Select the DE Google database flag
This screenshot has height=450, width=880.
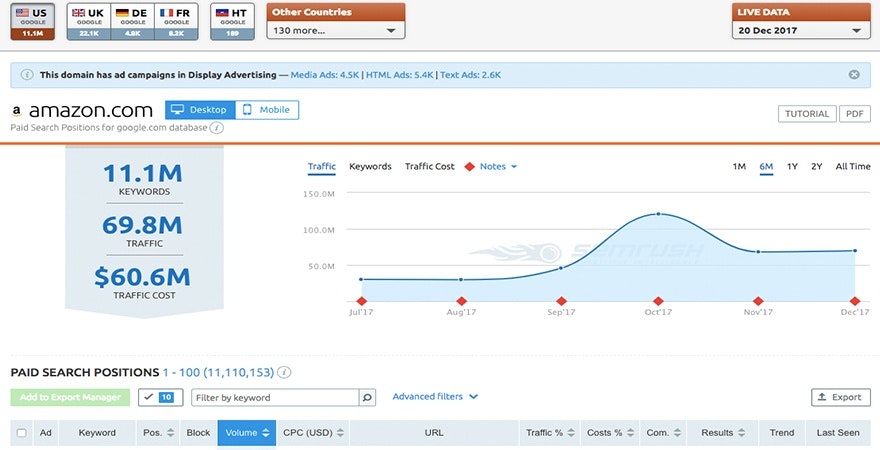(x=131, y=20)
